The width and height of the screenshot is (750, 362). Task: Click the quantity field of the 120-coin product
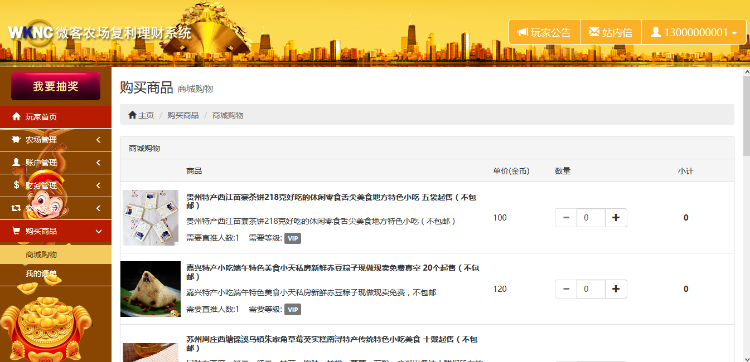click(591, 289)
